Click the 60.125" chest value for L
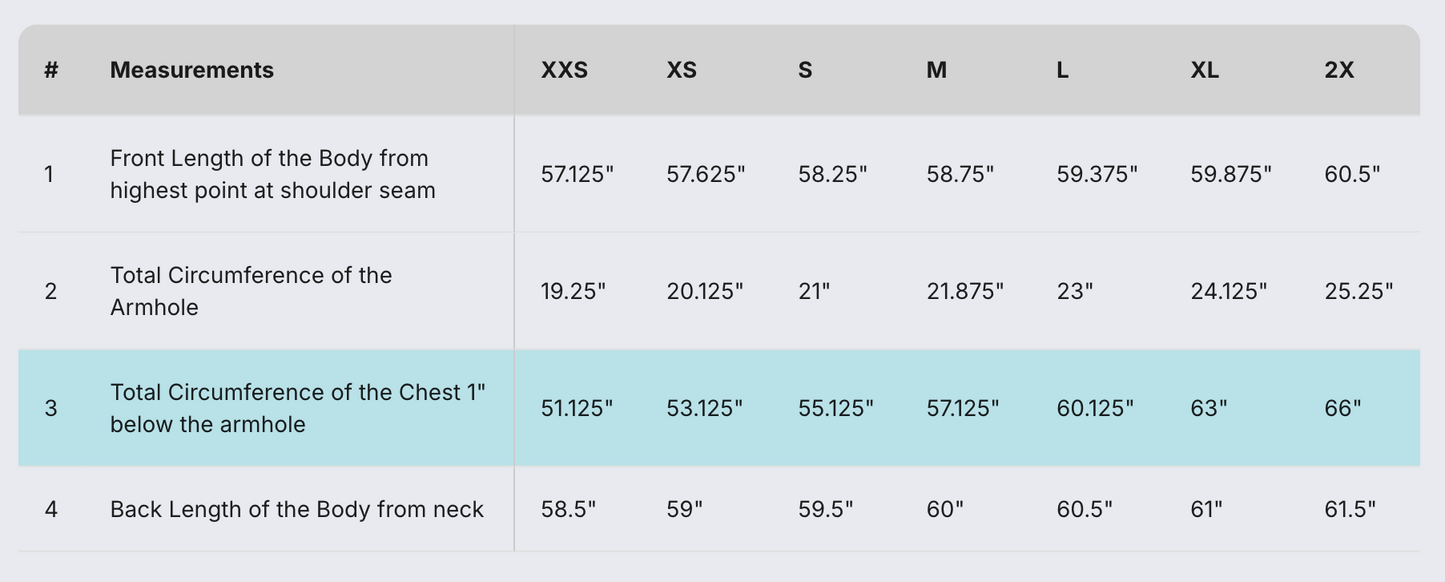This screenshot has width=1445, height=582. coord(1095,408)
